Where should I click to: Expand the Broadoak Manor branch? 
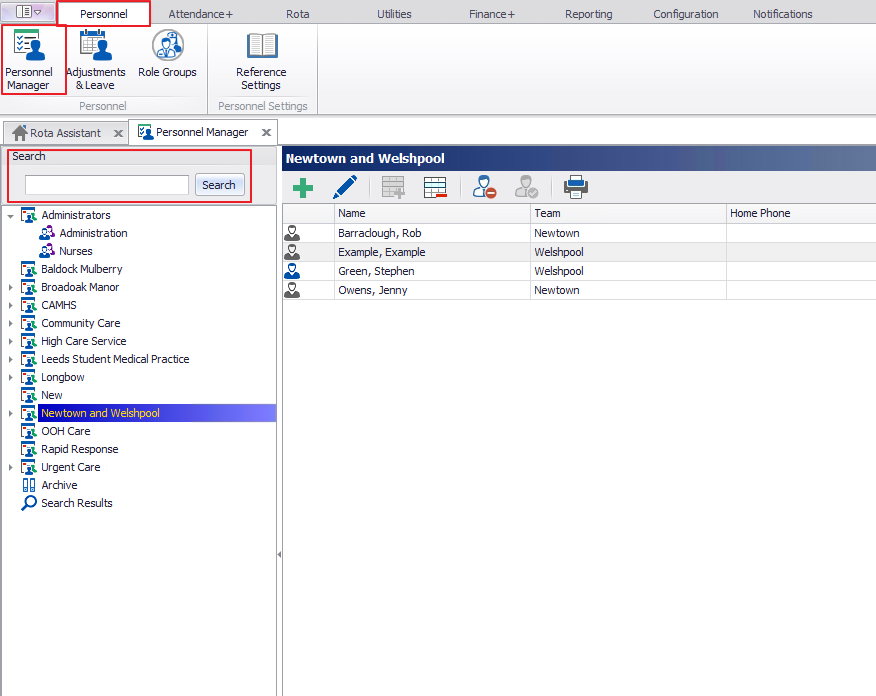click(10, 287)
